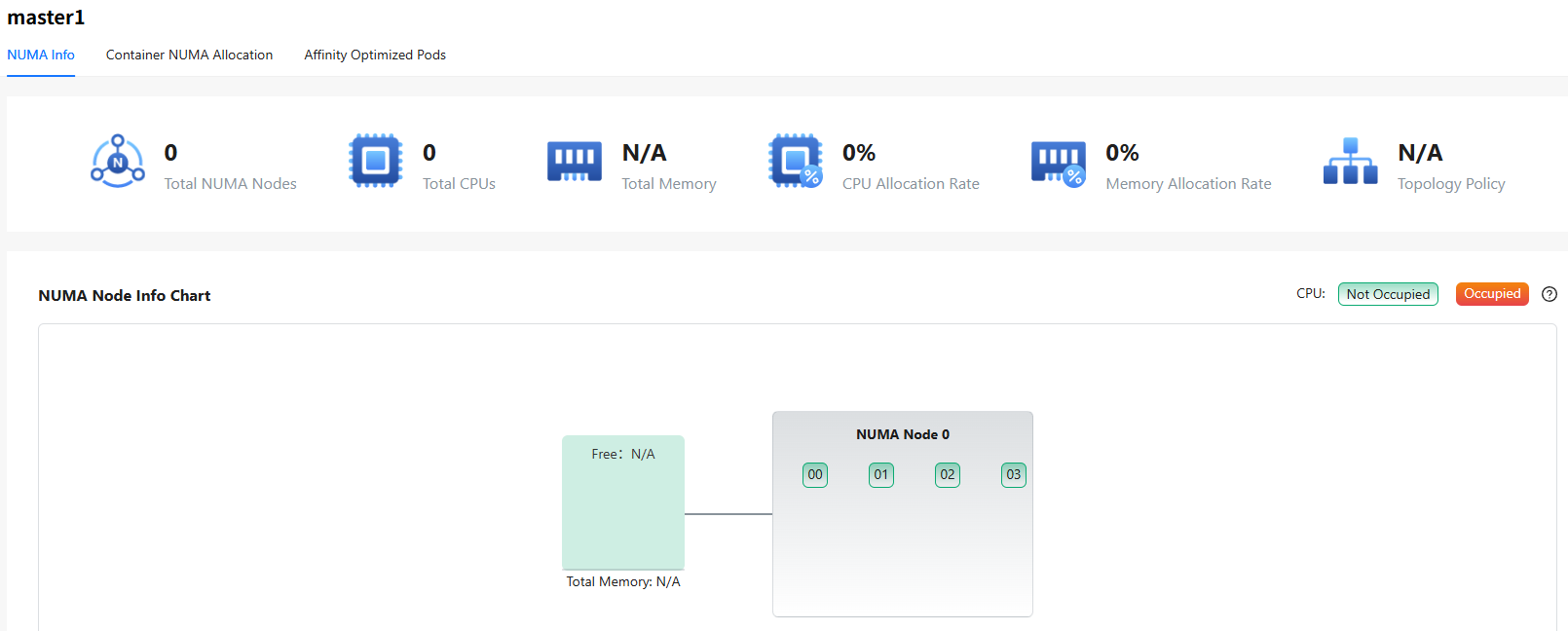Click the NUMA Node Info Chart heading

tap(125, 295)
